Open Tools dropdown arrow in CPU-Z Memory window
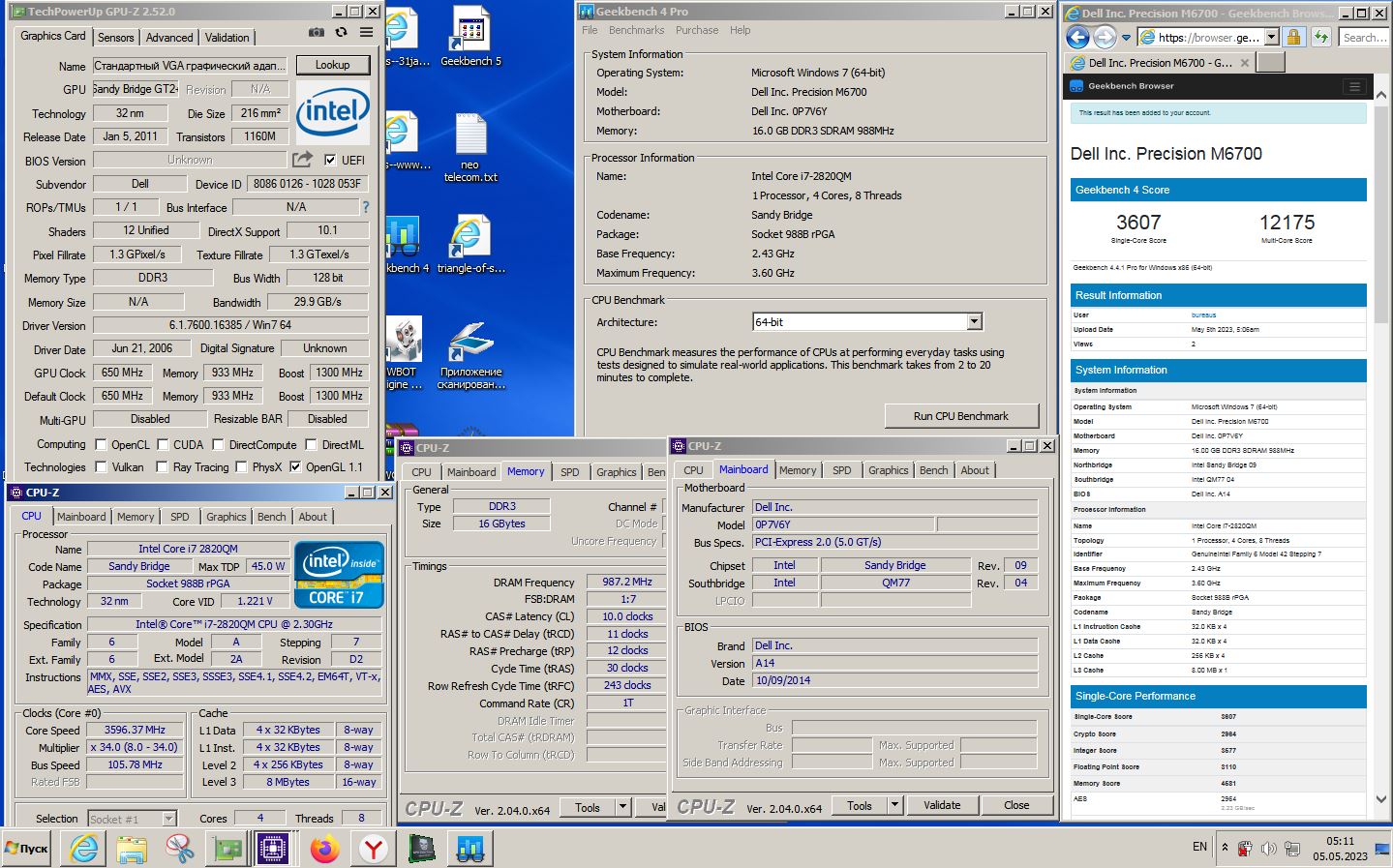 (622, 807)
